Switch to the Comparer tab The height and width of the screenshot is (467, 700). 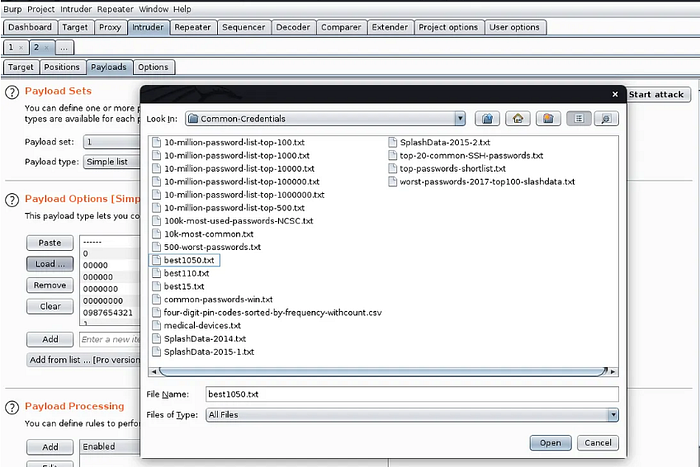click(x=341, y=27)
